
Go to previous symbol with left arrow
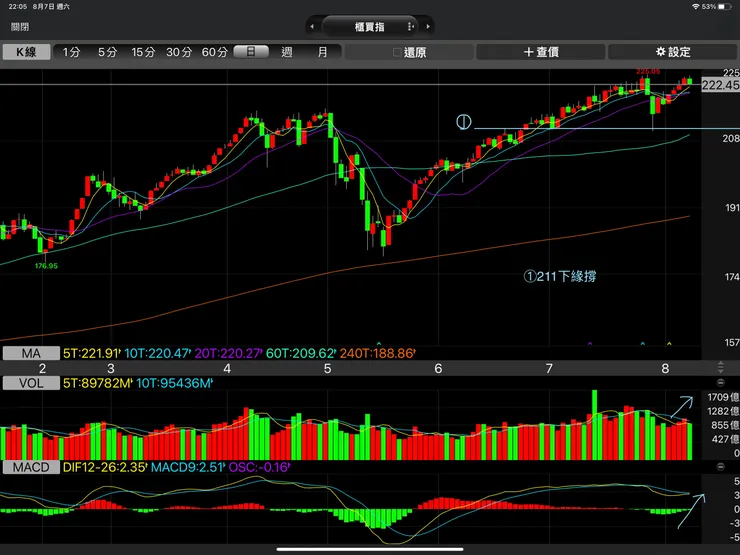tap(311, 27)
